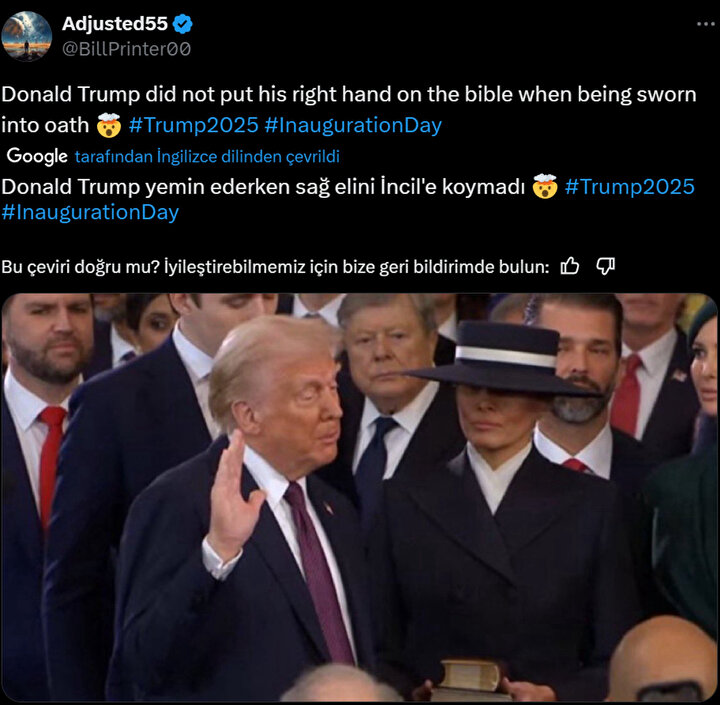Open #Trump2025 hashtag in Turkish translation

coord(630,186)
